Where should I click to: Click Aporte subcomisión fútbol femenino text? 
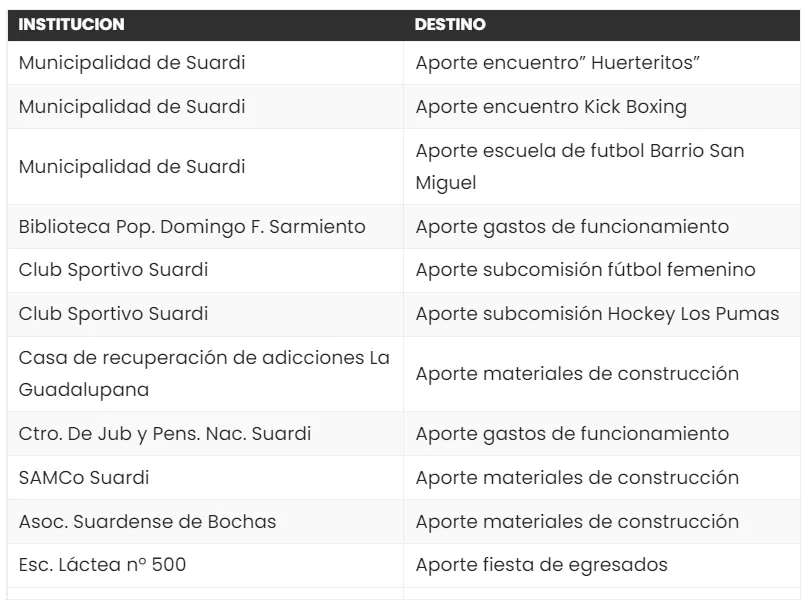tap(585, 270)
